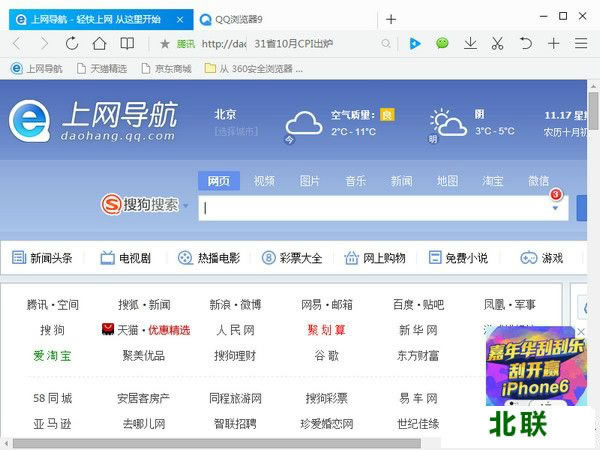Select the 微信 search tab
The width and height of the screenshot is (600, 450).
click(x=538, y=181)
